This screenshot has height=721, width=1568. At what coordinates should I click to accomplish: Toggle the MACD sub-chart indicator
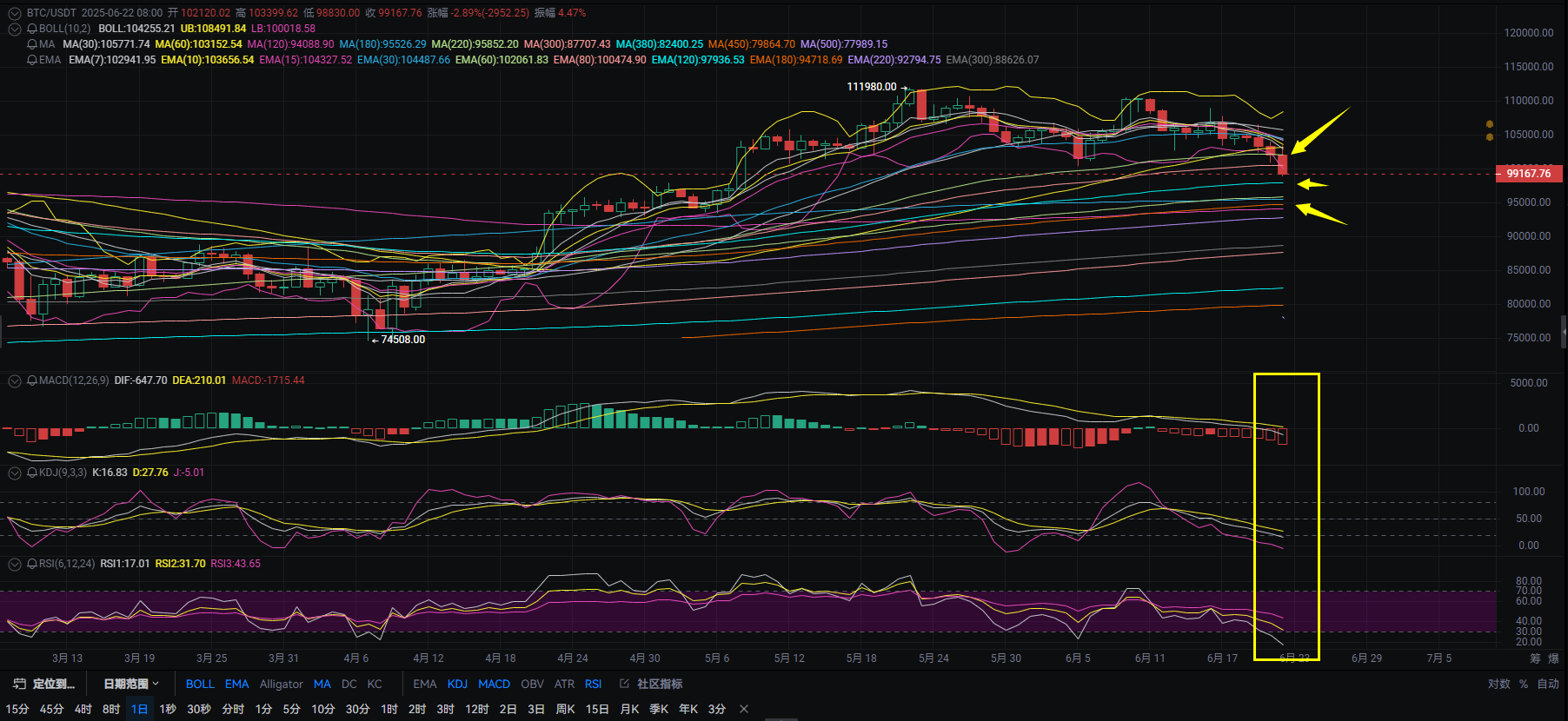click(x=495, y=684)
